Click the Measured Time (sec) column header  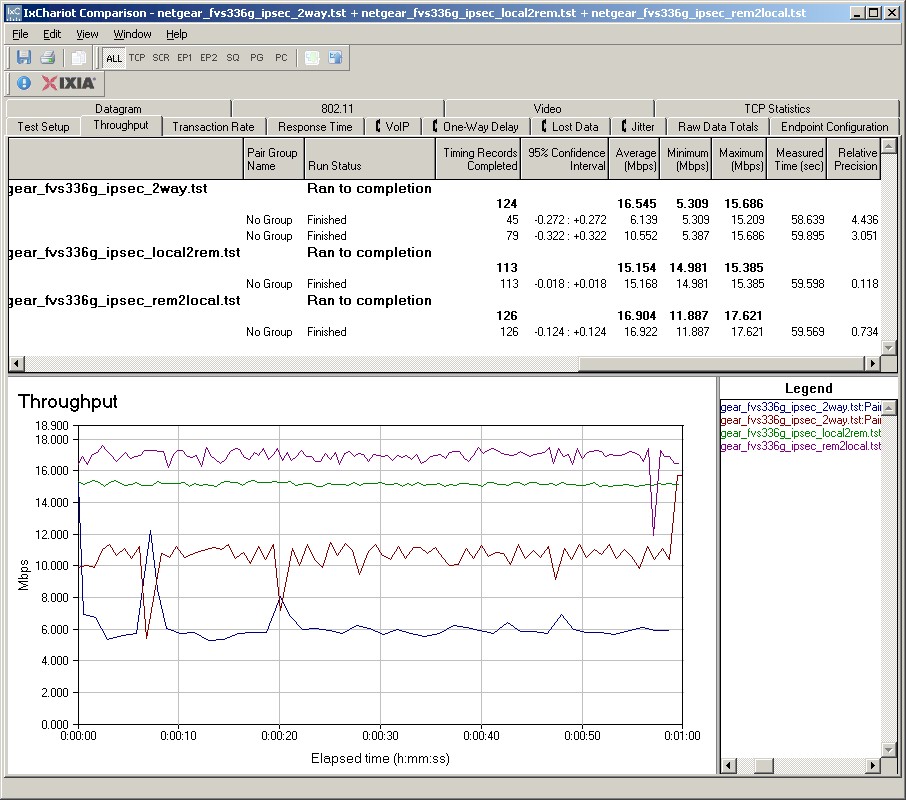click(797, 159)
